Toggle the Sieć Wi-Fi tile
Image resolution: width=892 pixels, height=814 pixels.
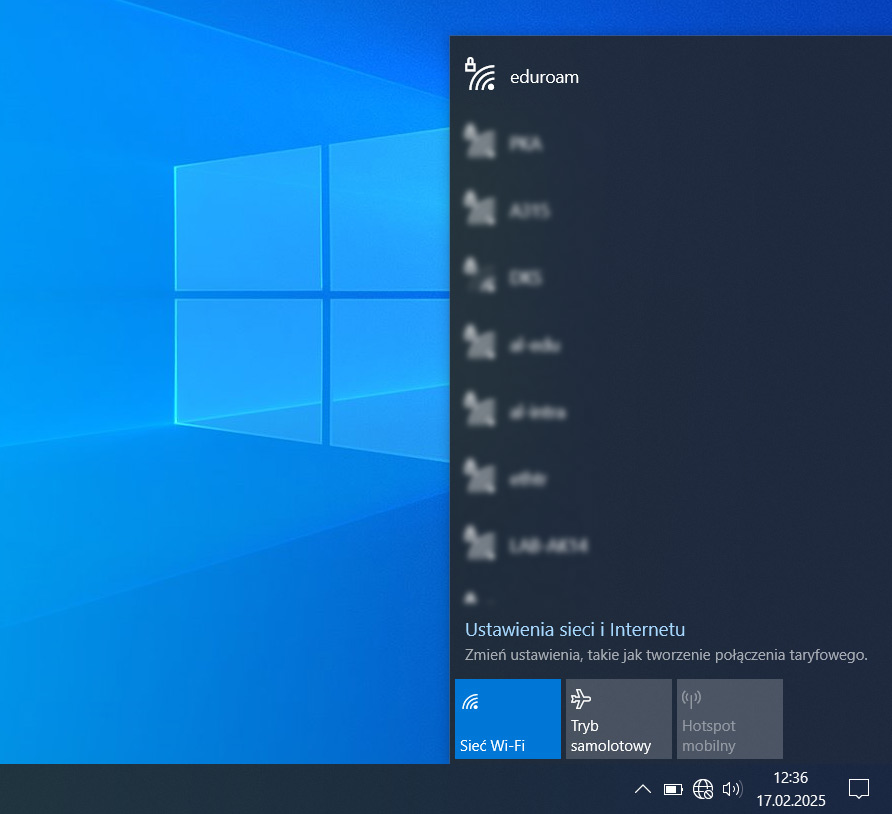click(x=508, y=718)
